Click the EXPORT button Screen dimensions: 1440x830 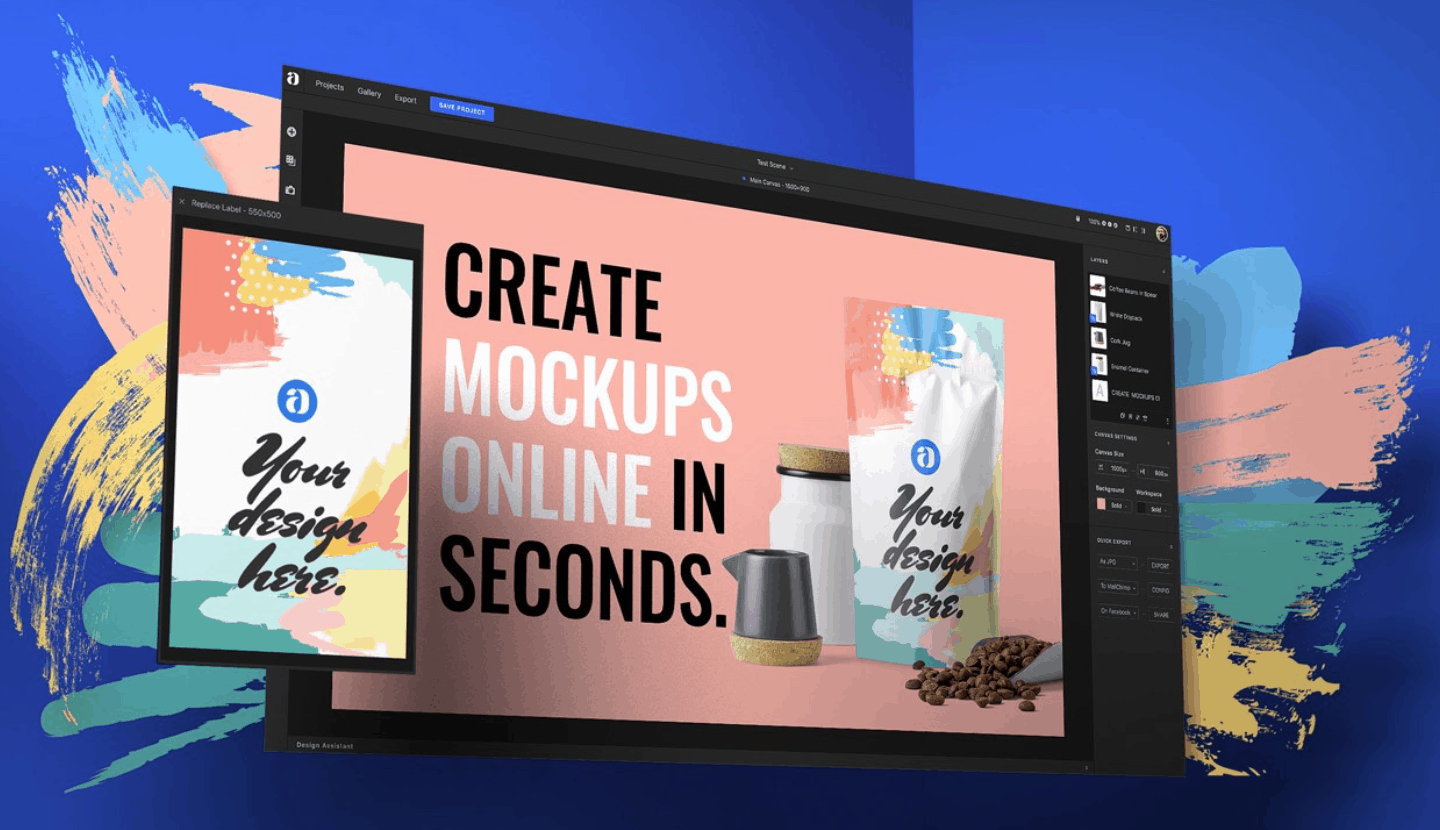[1160, 566]
